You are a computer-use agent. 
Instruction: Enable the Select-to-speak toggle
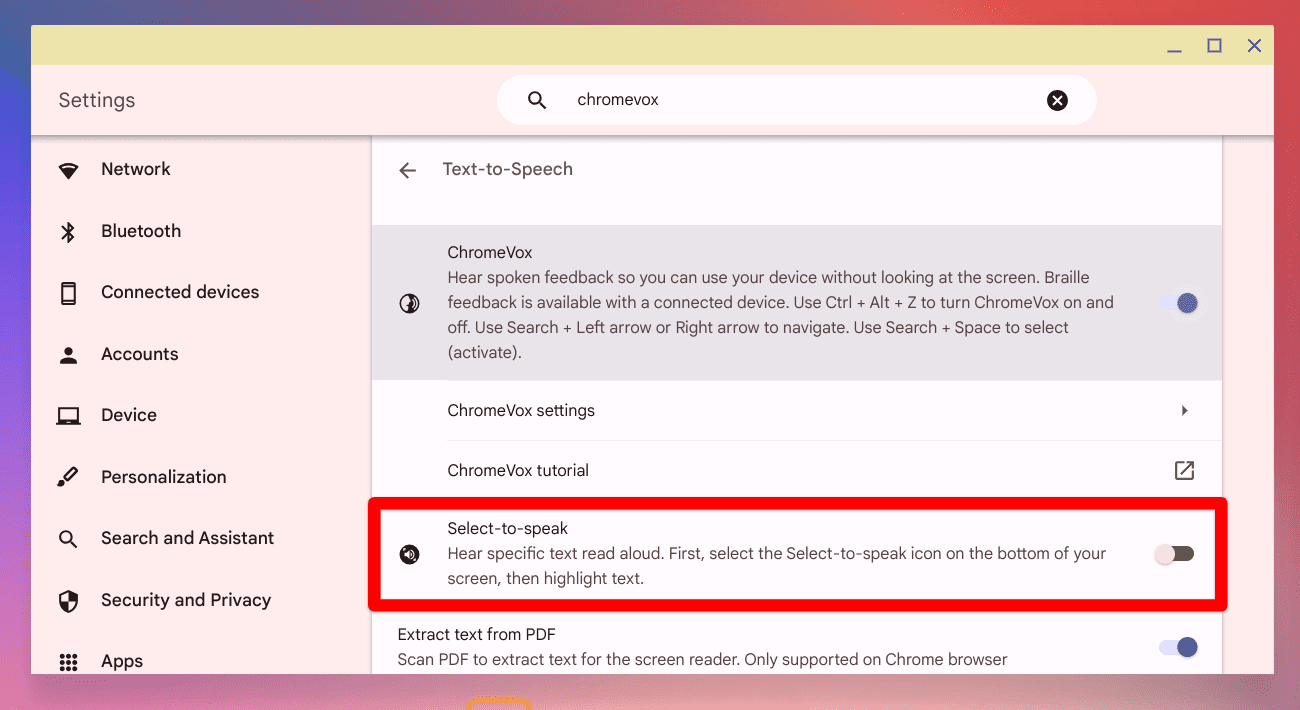tap(1174, 554)
